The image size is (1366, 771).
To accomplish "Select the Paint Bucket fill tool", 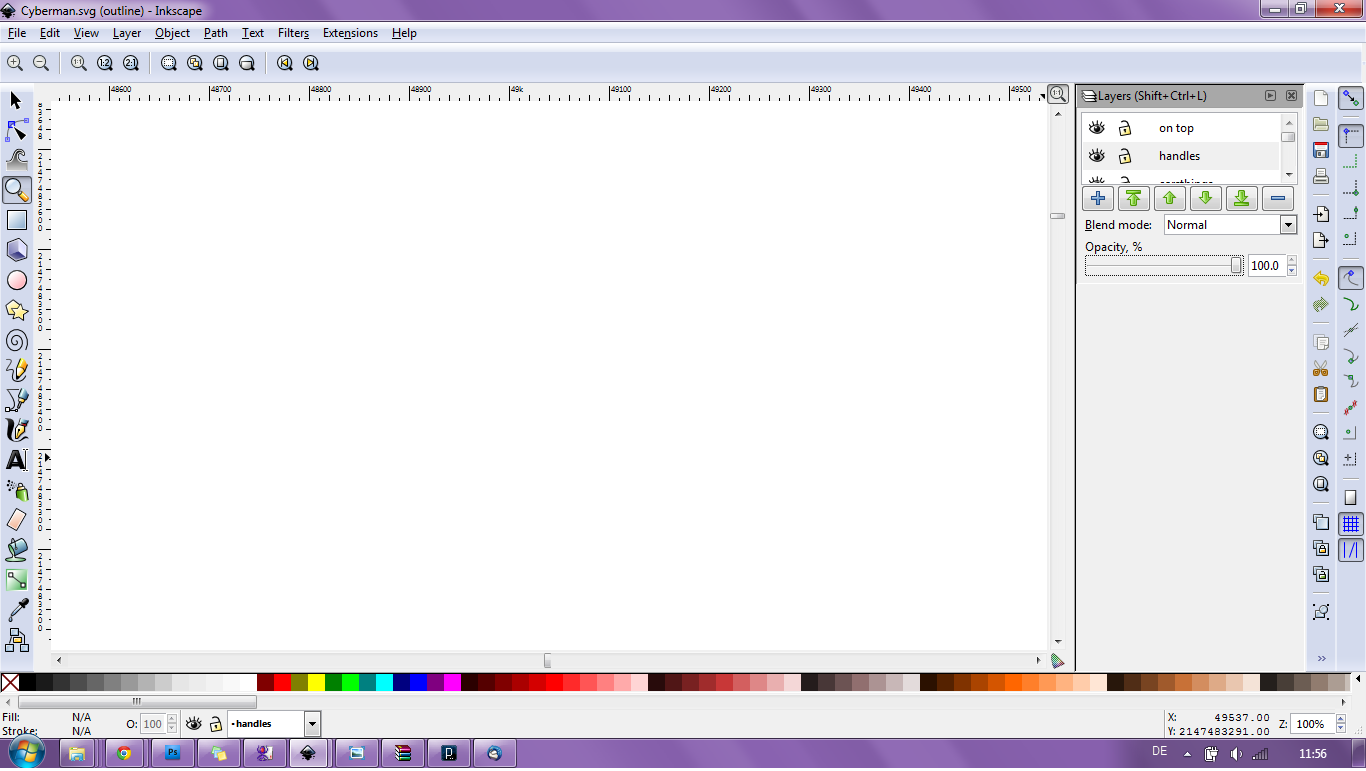I will click(x=16, y=549).
